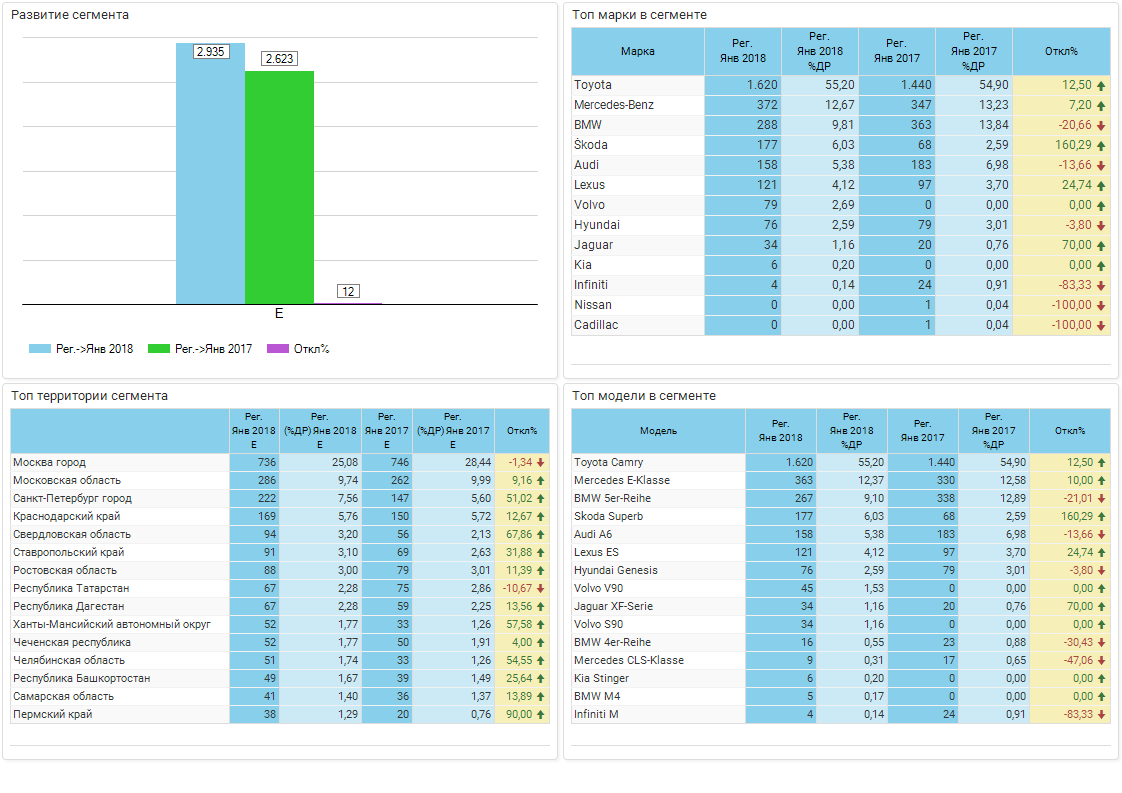Sort territories table by its Откл% column header
Image resolution: width=1122 pixels, height=793 pixels.
click(521, 431)
